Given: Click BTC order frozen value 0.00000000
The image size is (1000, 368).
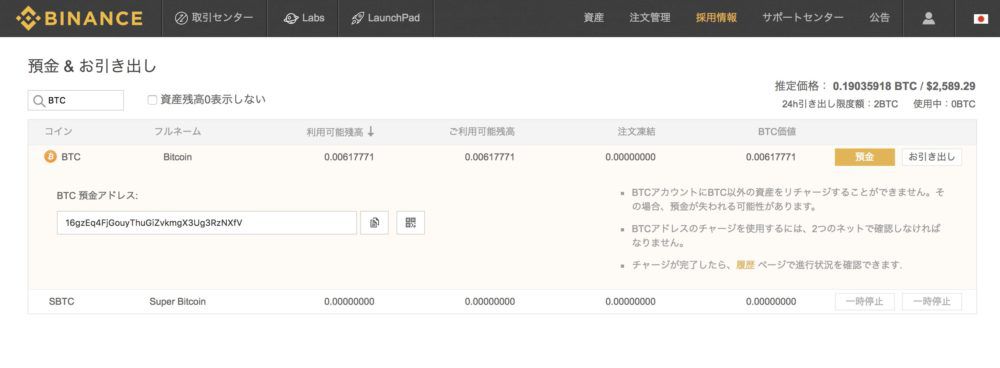Looking at the screenshot, I should pos(630,157).
